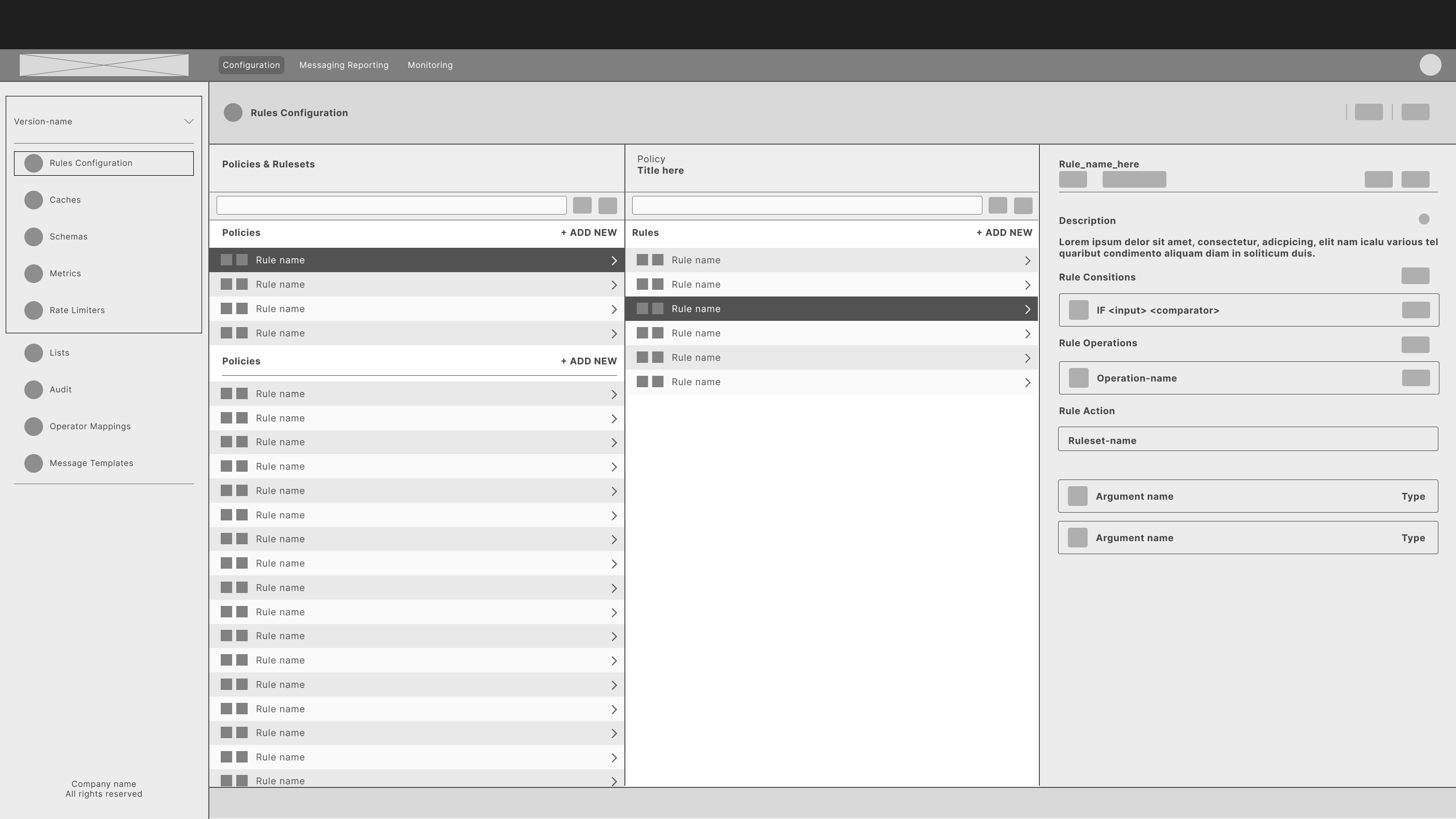Screen dimensions: 1456x819
Task: Toggle the icon inside the IF condition row
Action: pos(1078,309)
